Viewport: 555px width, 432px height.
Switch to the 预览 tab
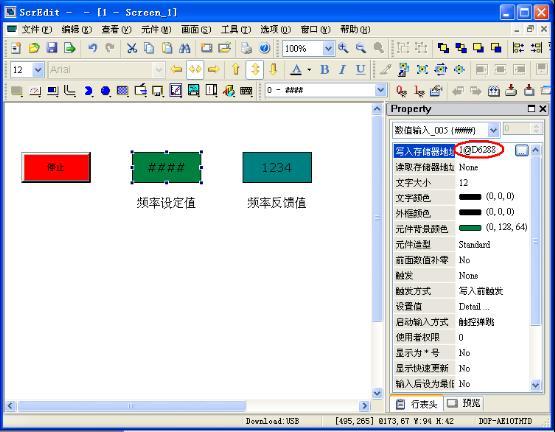click(x=463, y=403)
